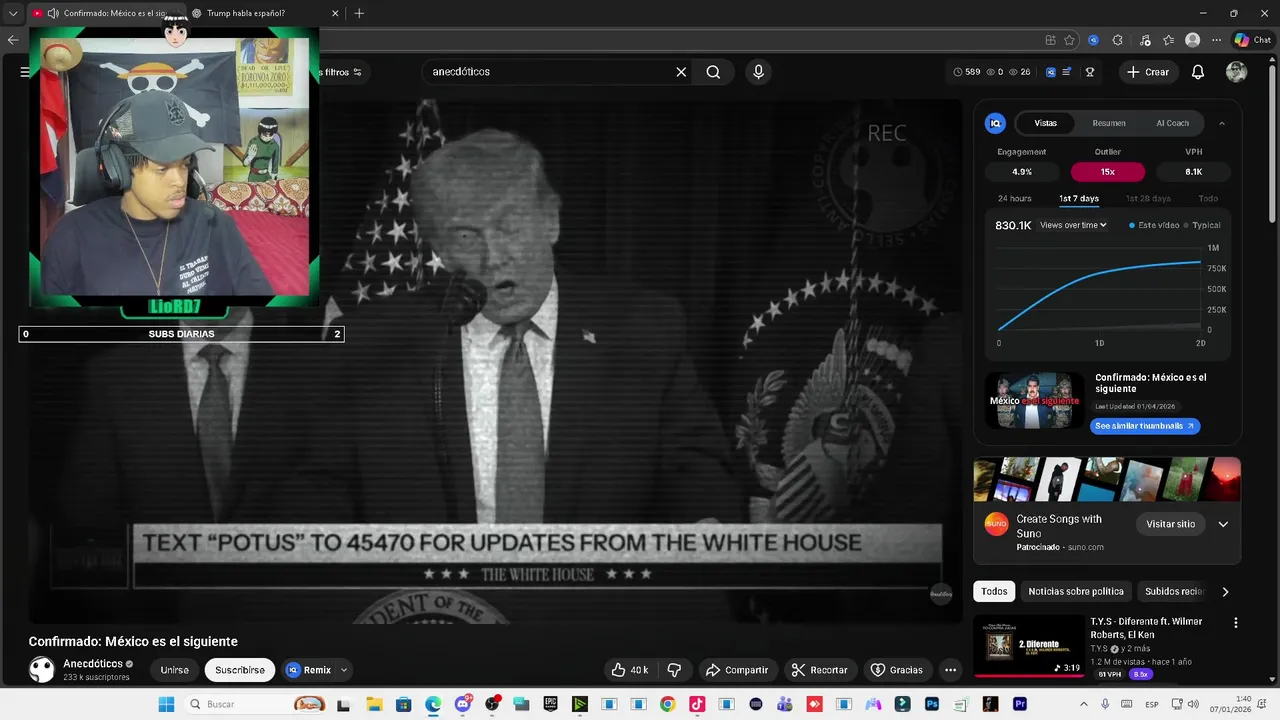
Task: Click the 15x Outlier badge
Action: [x=1107, y=172]
